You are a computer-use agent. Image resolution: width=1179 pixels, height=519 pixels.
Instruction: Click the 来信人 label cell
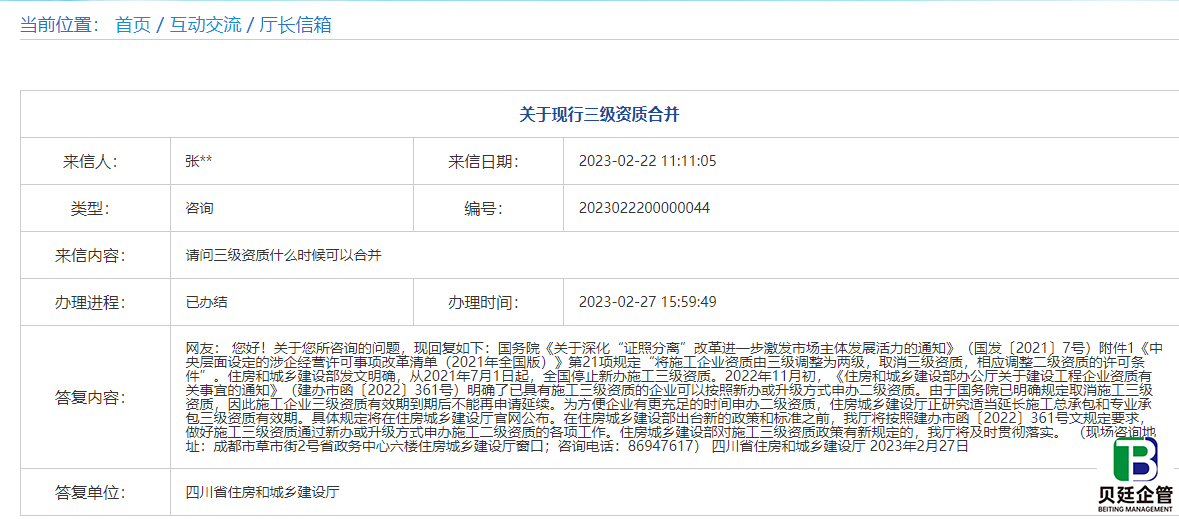tap(95, 161)
